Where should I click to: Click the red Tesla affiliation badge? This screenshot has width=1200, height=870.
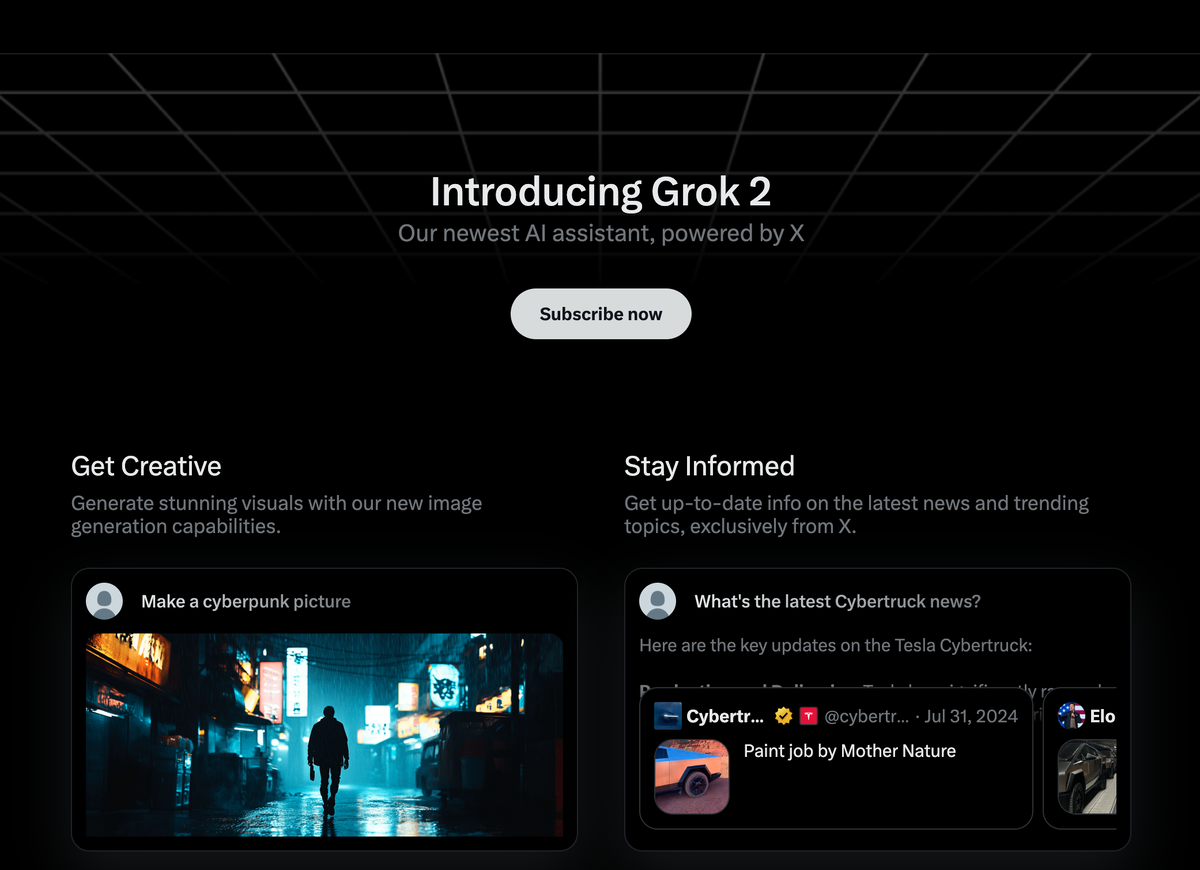point(808,716)
